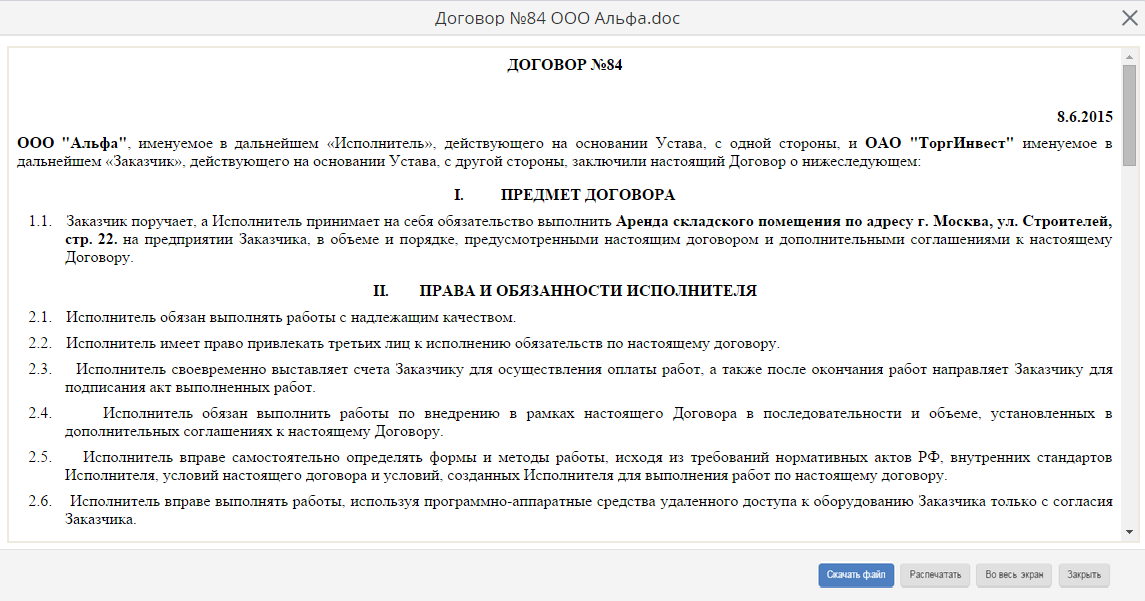
Task: Click the empty scrollbar track below the thumb
Action: pos(1129,350)
